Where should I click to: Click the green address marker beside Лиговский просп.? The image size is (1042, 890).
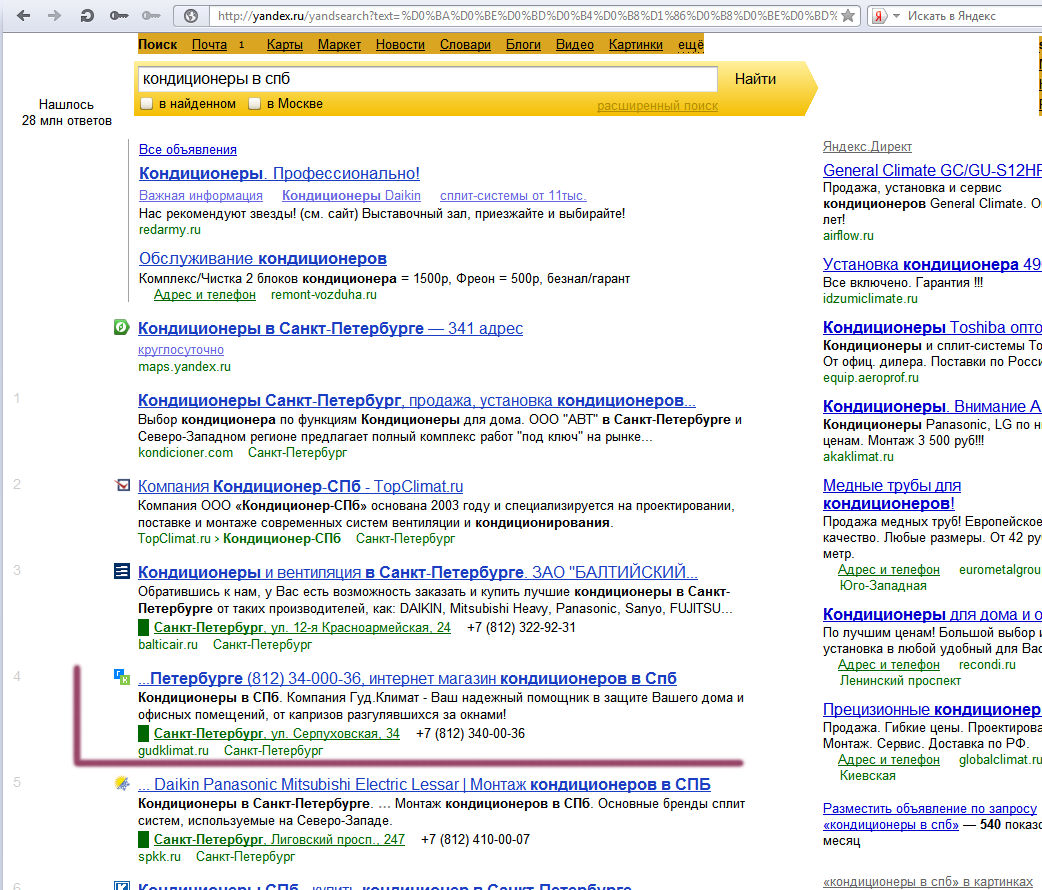click(x=144, y=839)
